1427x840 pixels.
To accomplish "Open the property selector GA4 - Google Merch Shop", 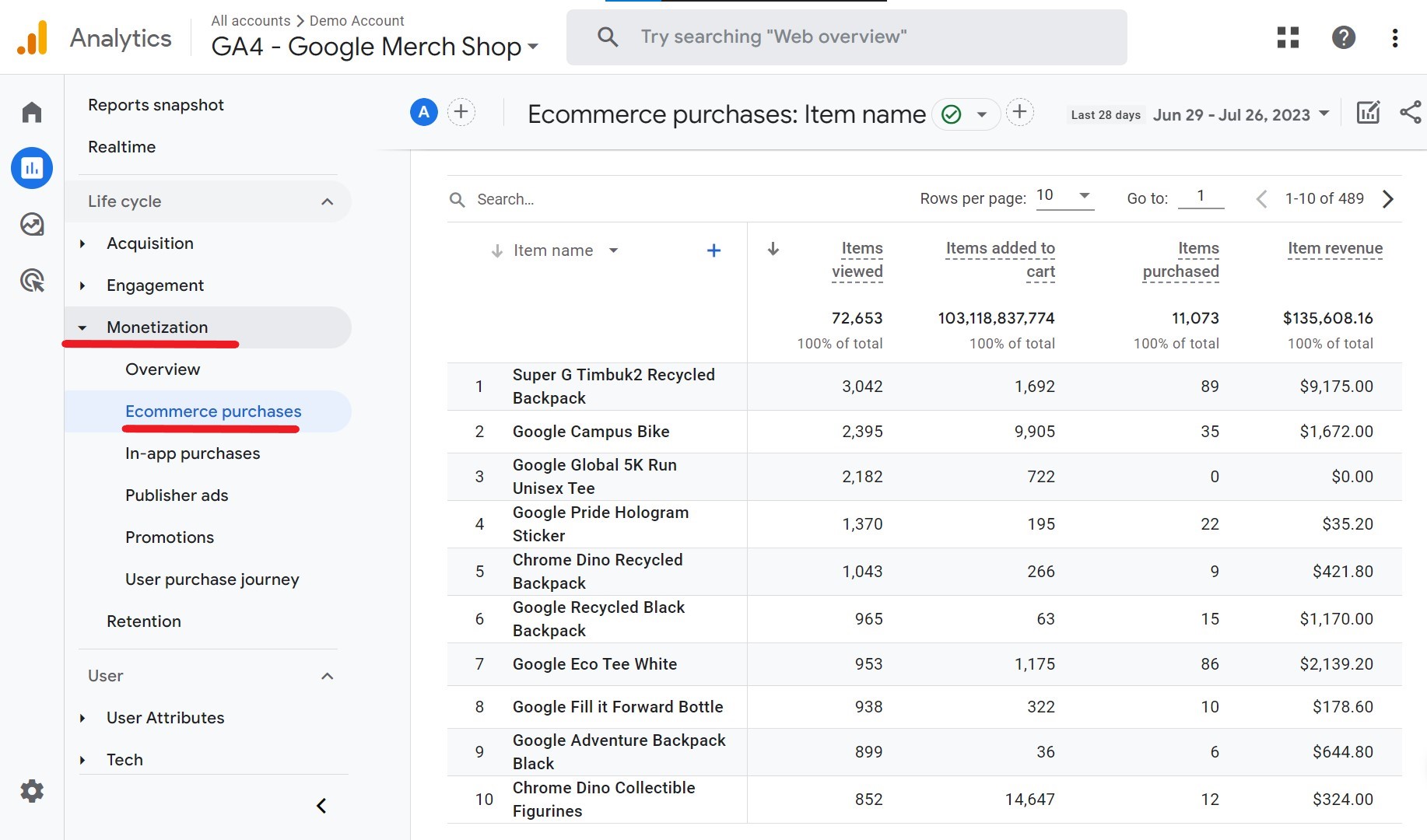I will point(375,47).
